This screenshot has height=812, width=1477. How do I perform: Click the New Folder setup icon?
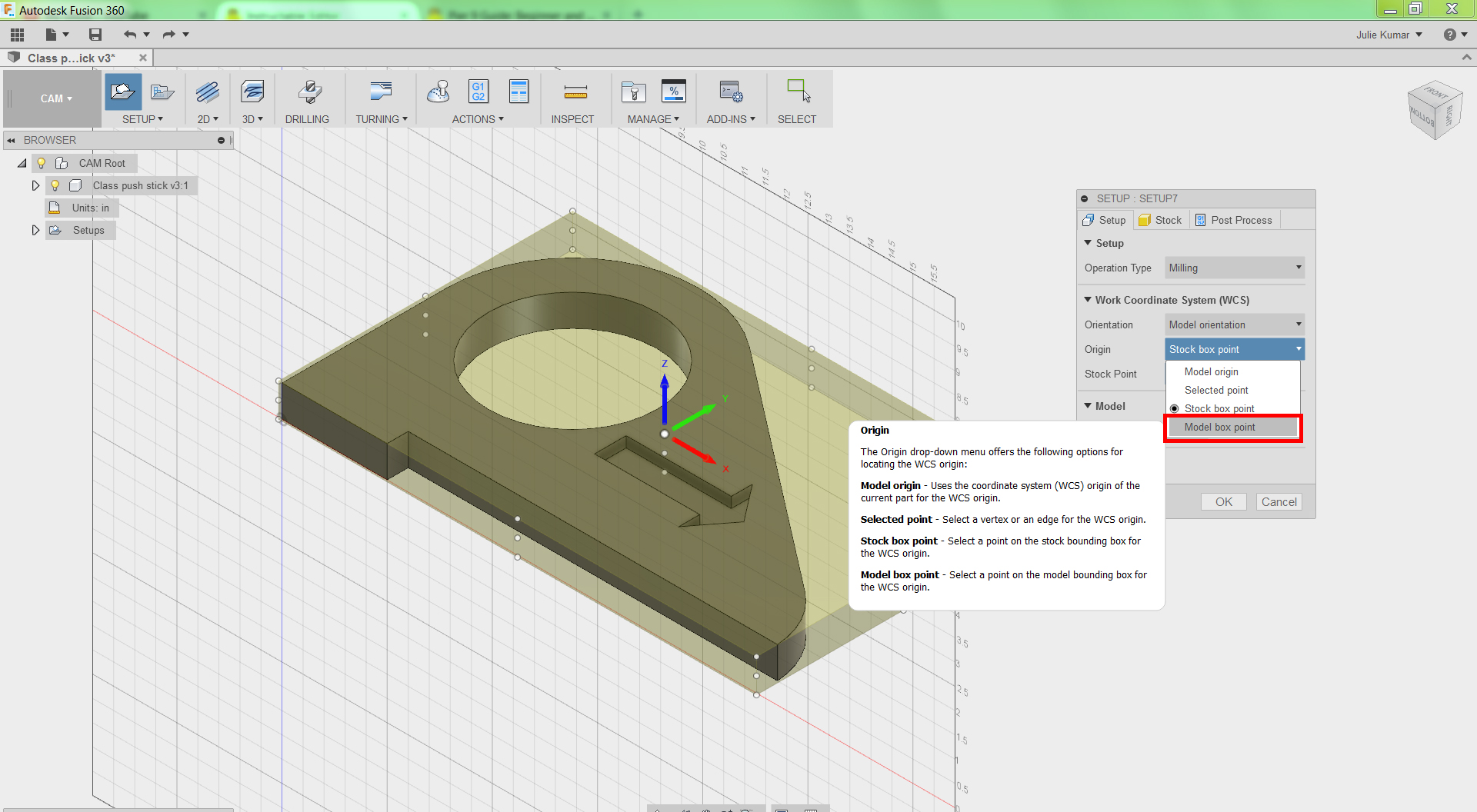click(162, 92)
